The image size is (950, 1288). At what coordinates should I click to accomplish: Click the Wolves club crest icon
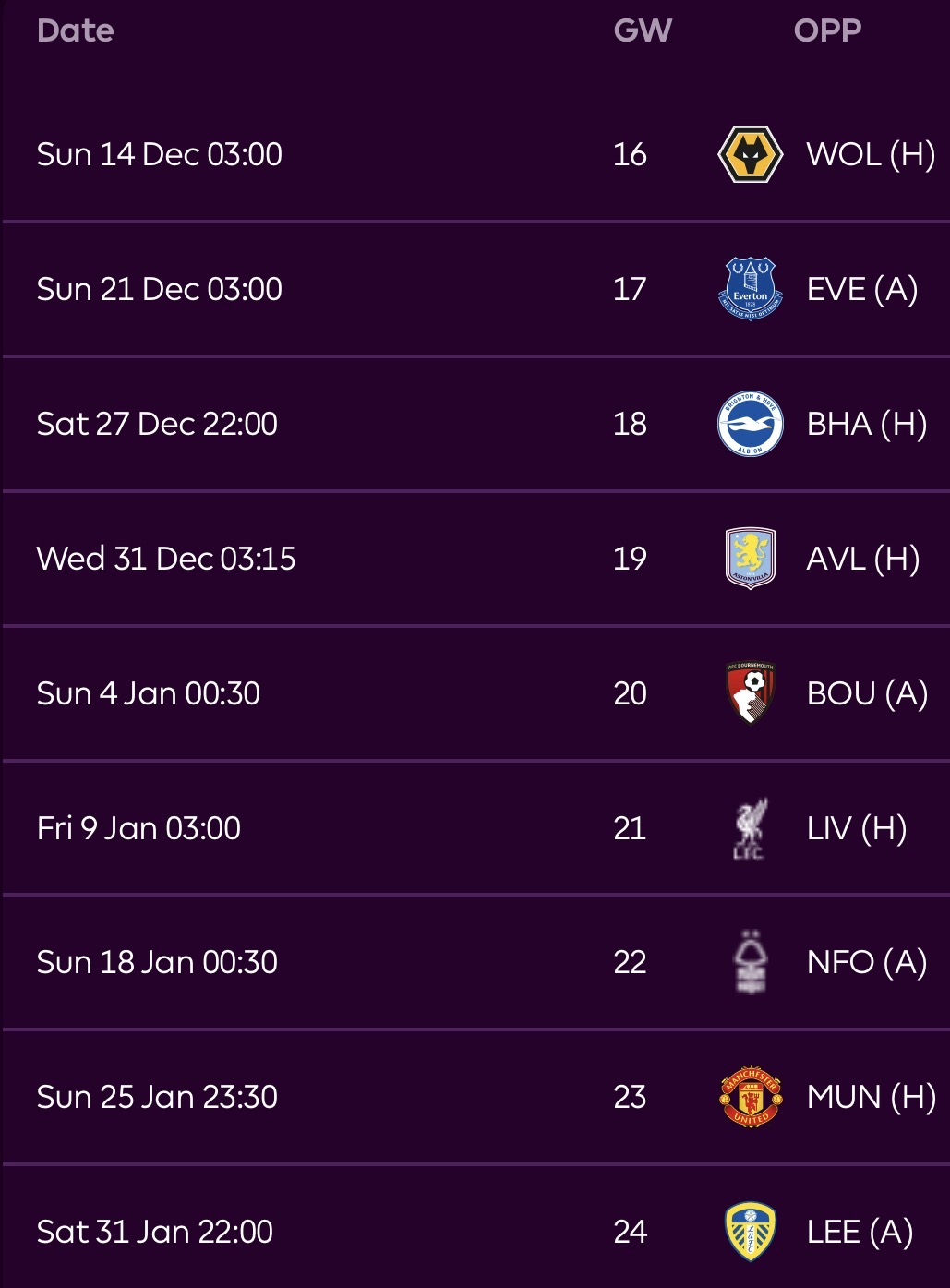750,154
